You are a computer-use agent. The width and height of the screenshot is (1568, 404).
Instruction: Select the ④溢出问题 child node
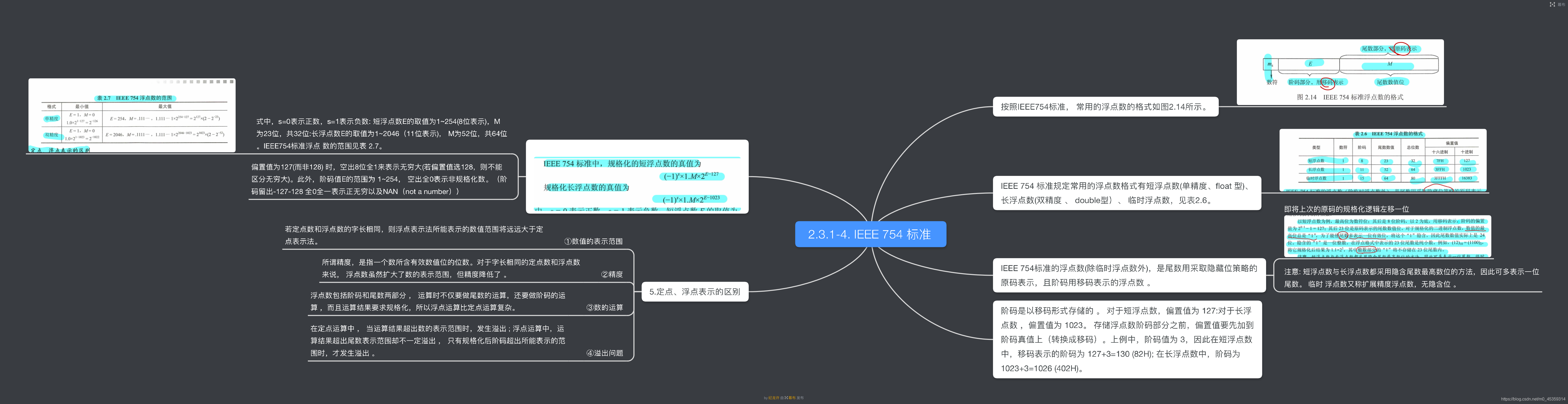[x=604, y=353]
